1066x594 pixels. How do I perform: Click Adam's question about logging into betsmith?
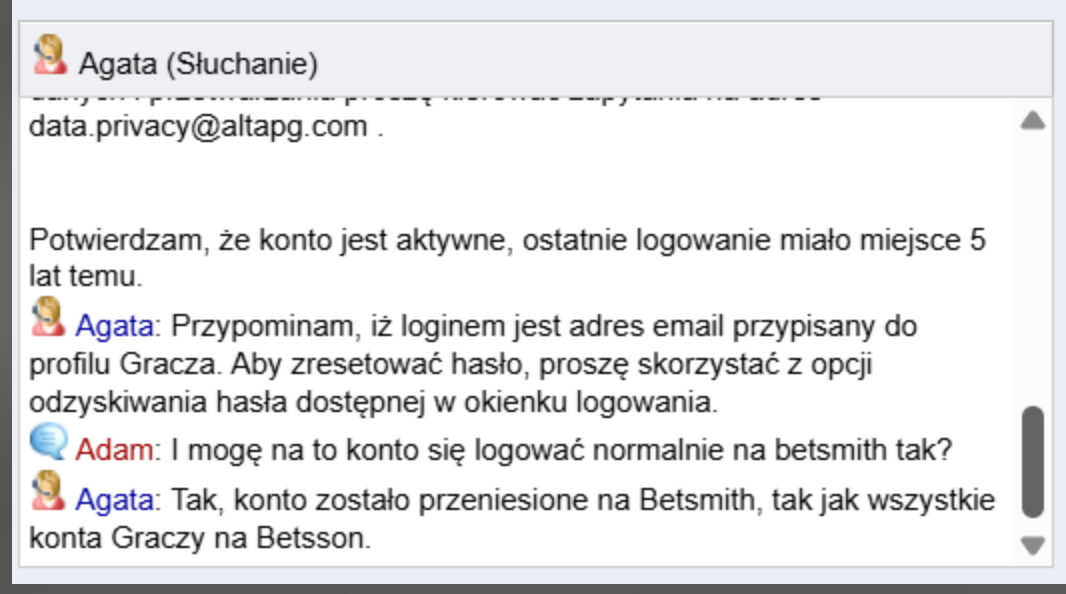[561, 450]
